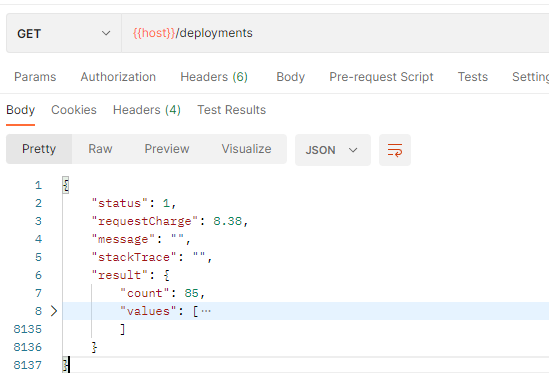549x373 pixels.
Task: View the response Cookies tab
Action: [74, 110]
